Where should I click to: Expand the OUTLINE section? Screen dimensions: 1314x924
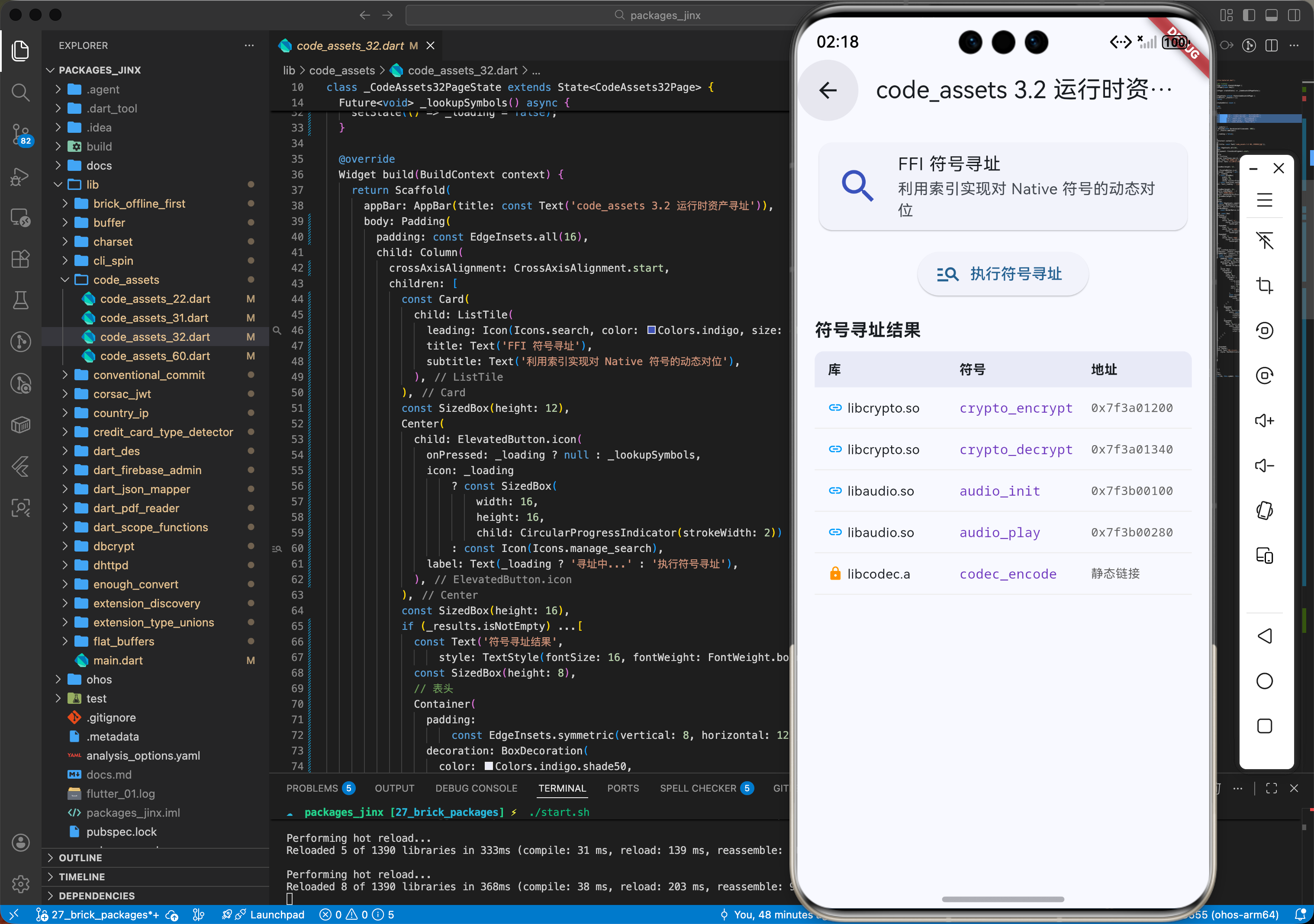80,858
